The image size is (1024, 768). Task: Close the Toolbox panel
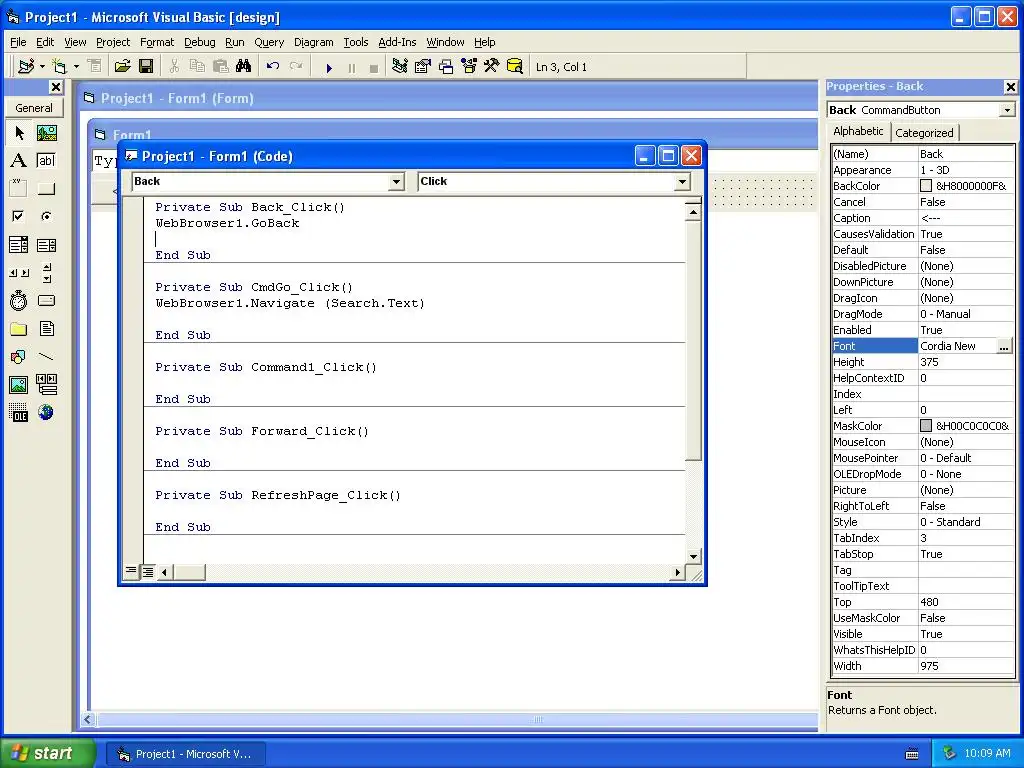[56, 87]
